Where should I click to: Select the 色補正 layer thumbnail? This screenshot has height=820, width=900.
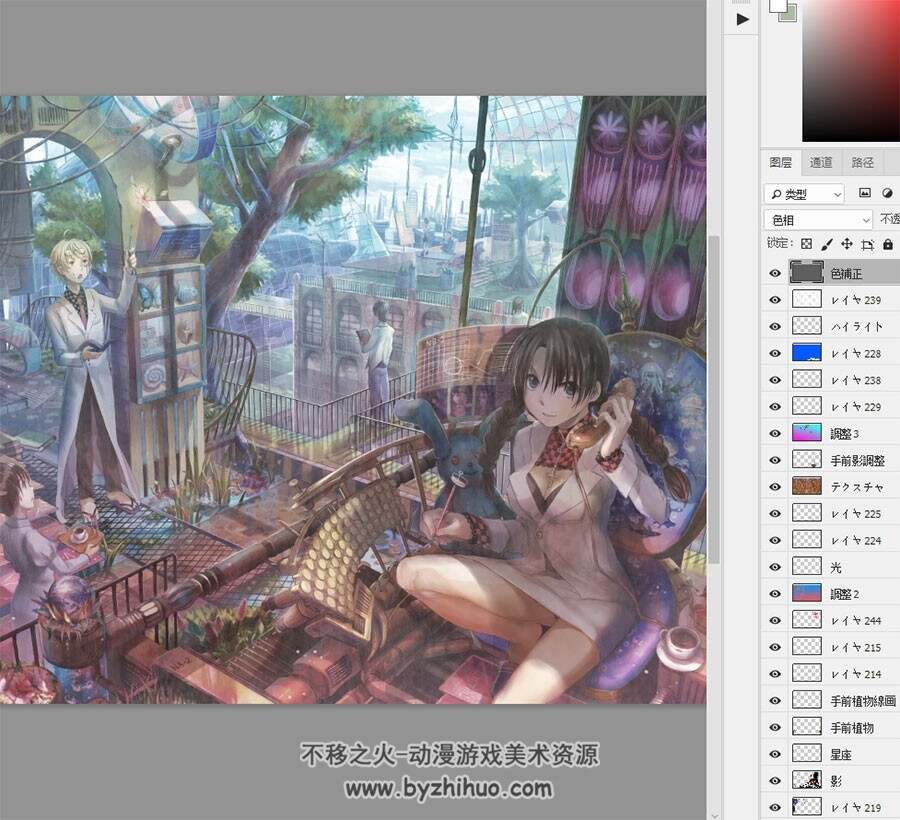806,273
